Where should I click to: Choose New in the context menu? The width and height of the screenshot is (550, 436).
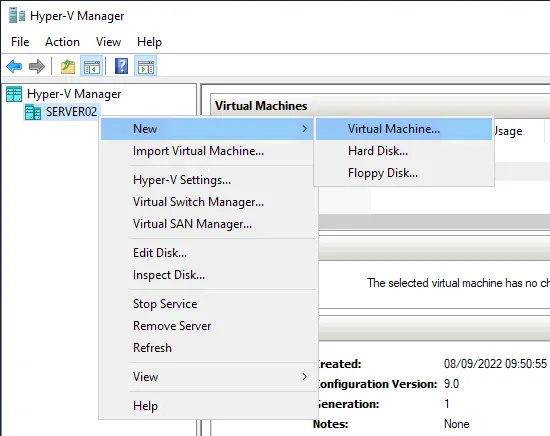coord(207,129)
